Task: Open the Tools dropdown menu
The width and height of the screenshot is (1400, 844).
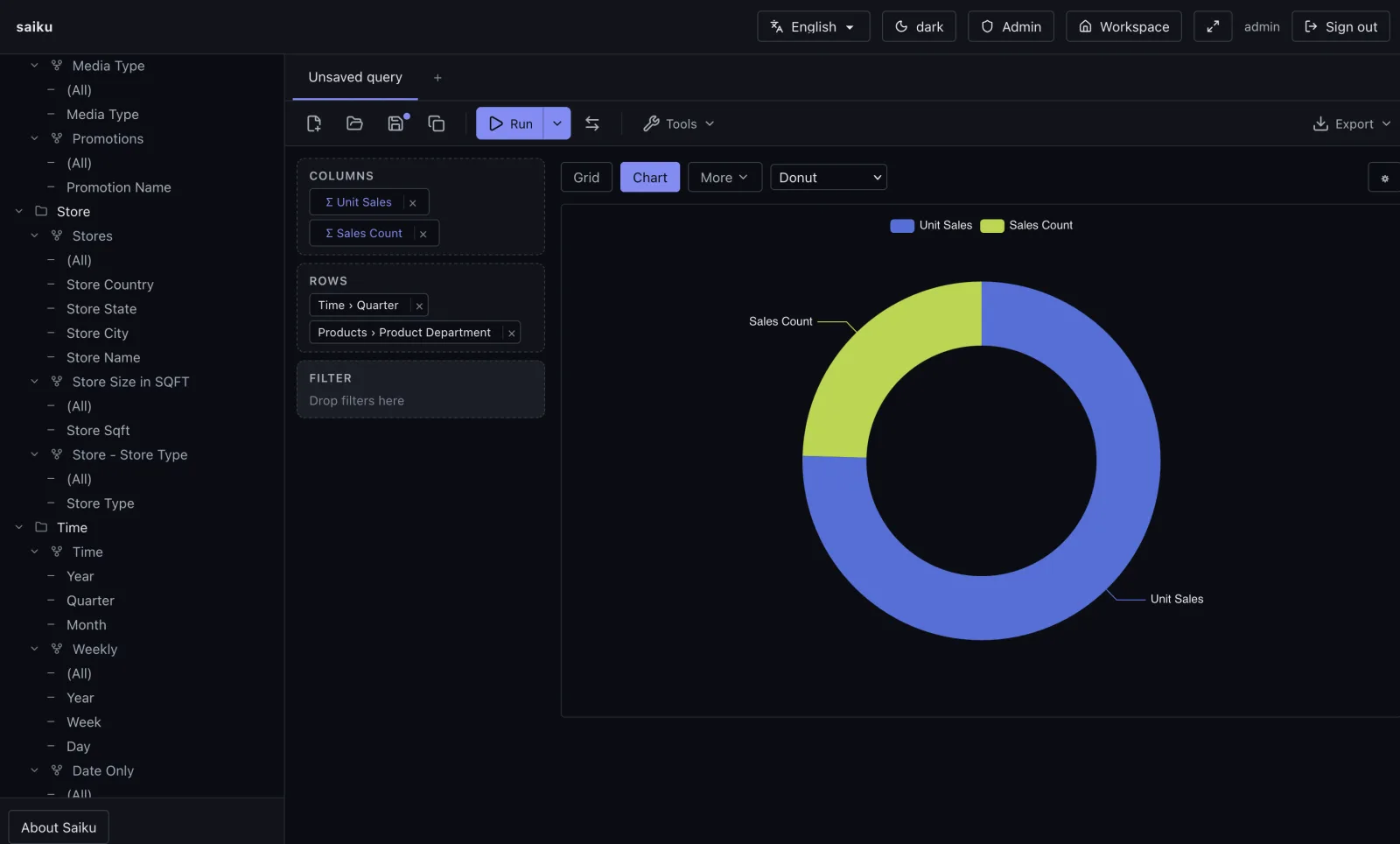Action: pyautogui.click(x=679, y=123)
